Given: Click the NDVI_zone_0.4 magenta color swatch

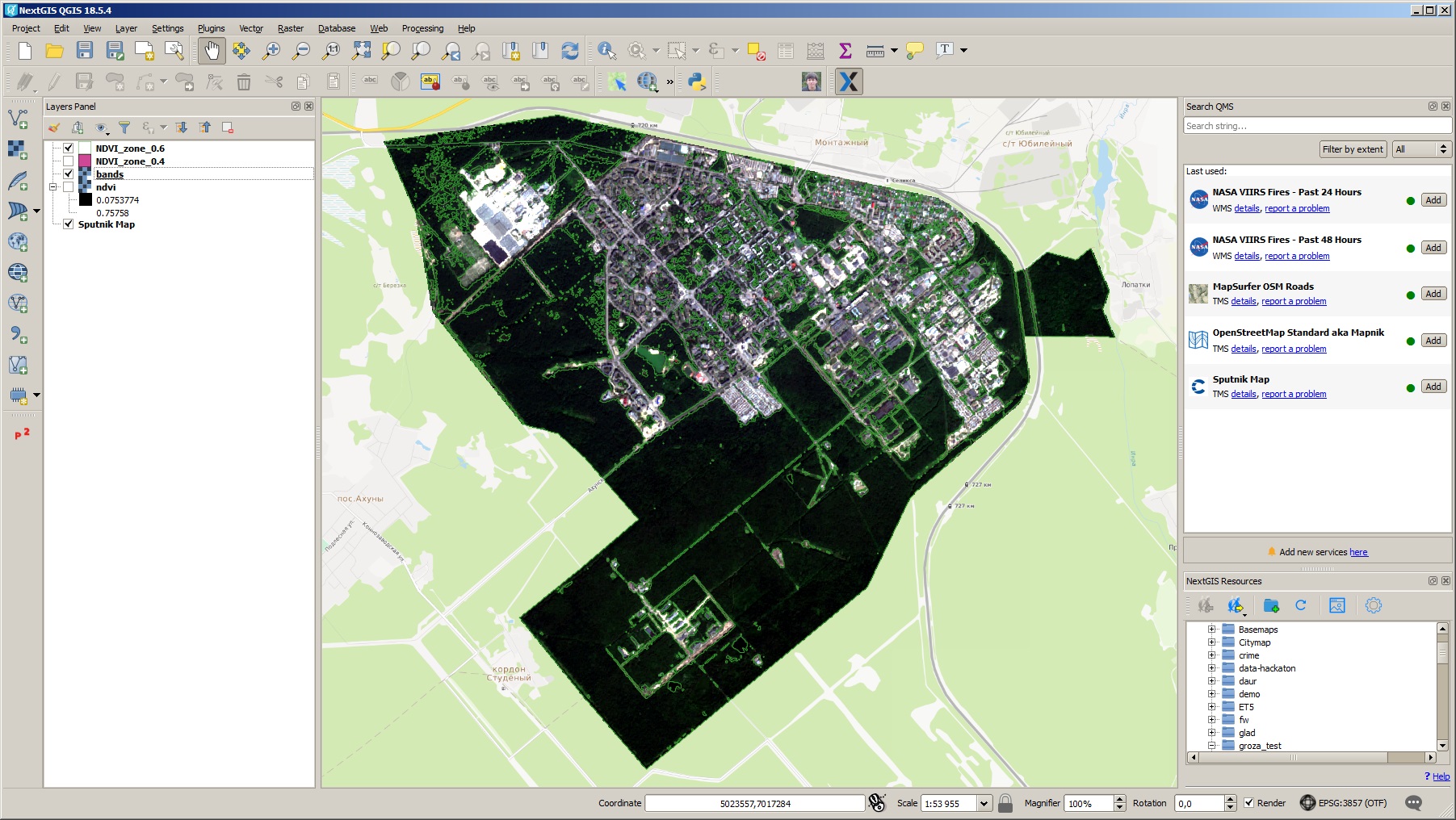Looking at the screenshot, I should 85,161.
